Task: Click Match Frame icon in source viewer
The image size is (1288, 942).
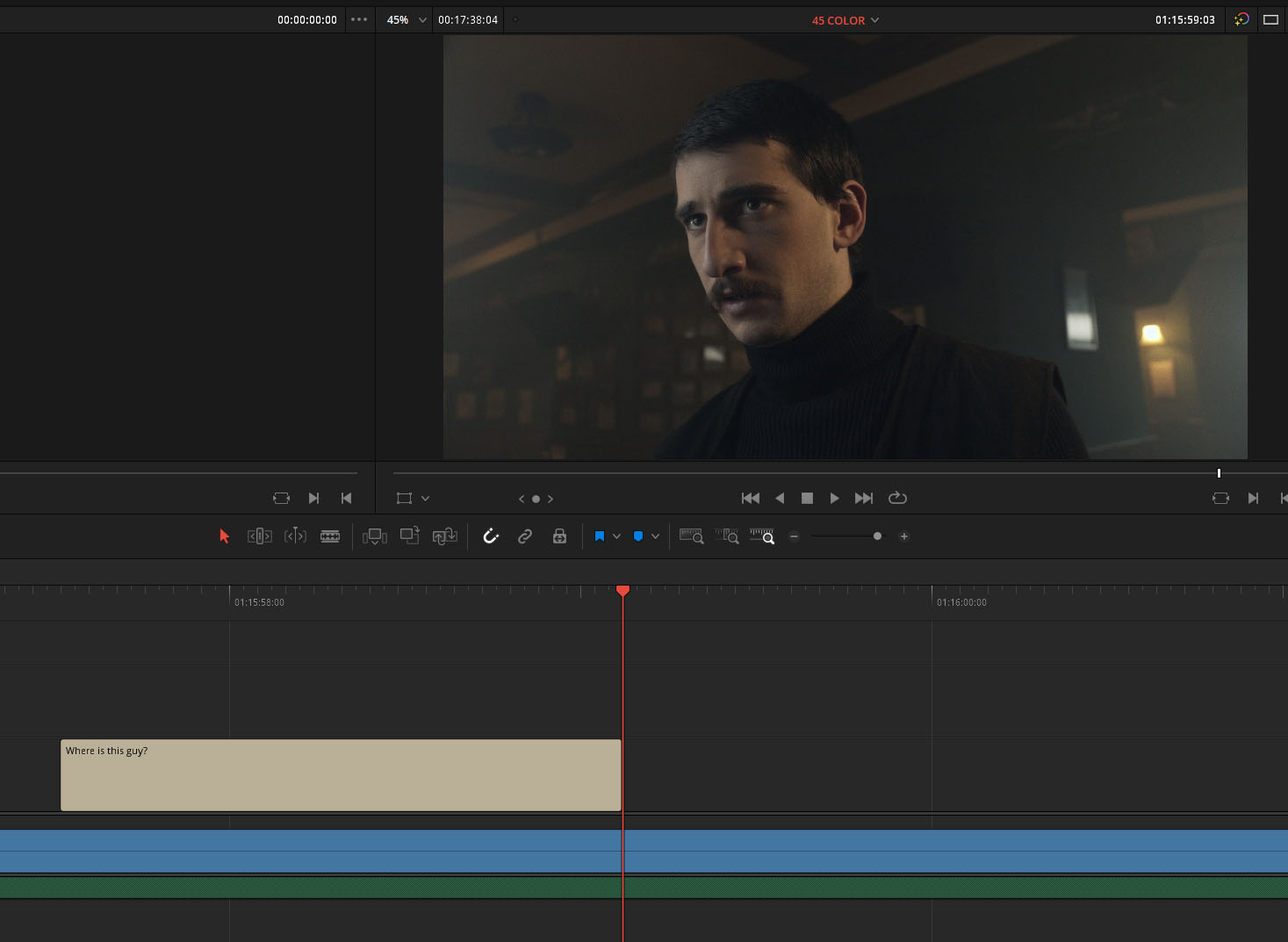Action: pos(281,498)
